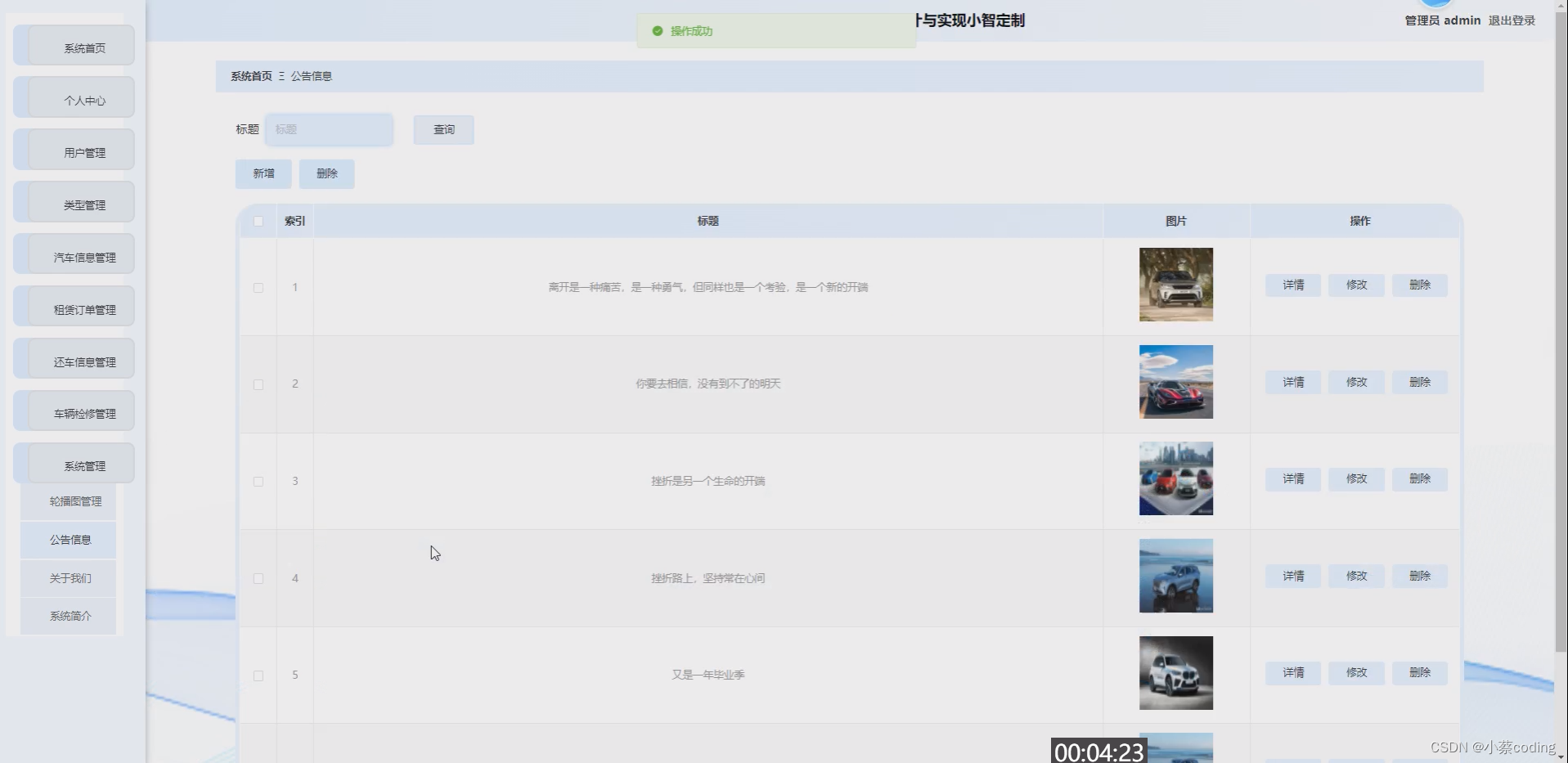Click 删除 for row 4
The width and height of the screenshot is (1568, 763).
1420,576
